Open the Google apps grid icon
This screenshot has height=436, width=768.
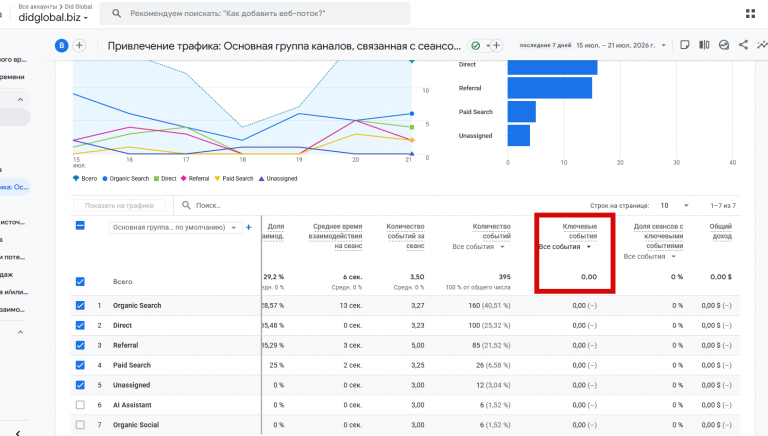coord(750,14)
